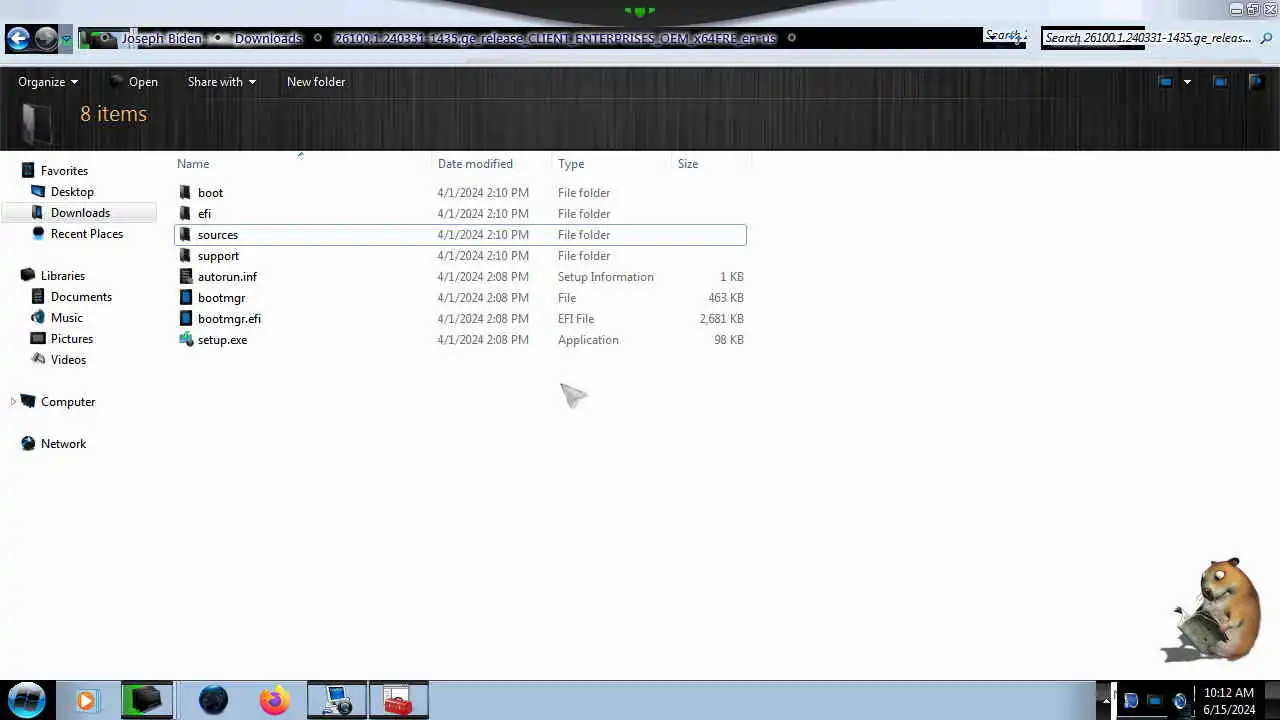The width and height of the screenshot is (1280, 720).
Task: Open the Videos library
Action: [x=68, y=360]
